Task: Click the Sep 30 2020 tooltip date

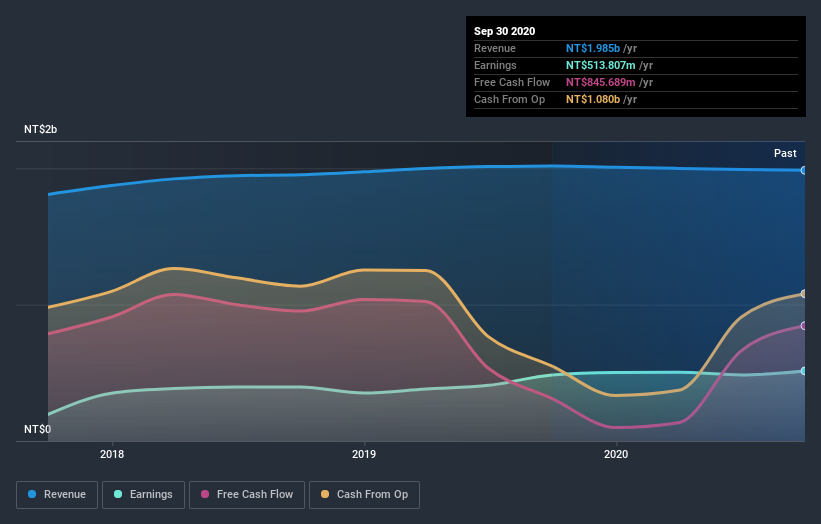Action: pos(504,31)
